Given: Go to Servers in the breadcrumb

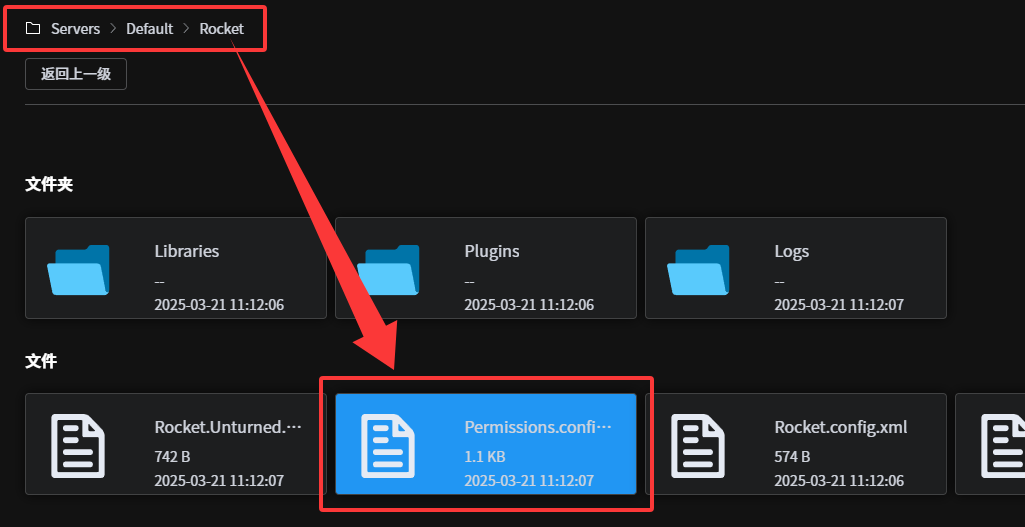Looking at the screenshot, I should tap(76, 29).
